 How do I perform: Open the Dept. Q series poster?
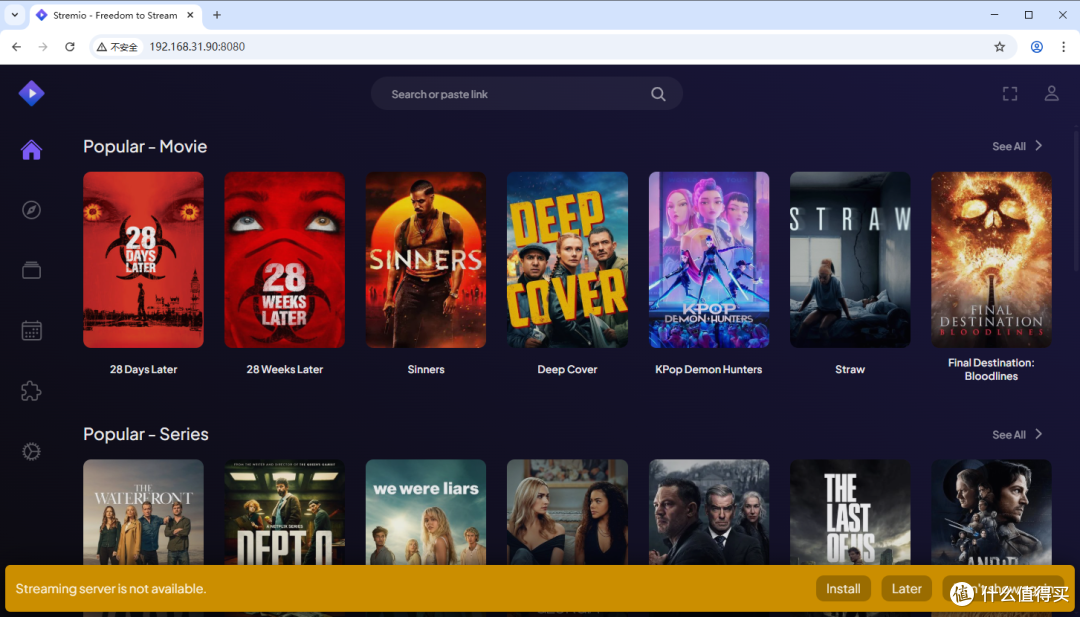[x=284, y=512]
